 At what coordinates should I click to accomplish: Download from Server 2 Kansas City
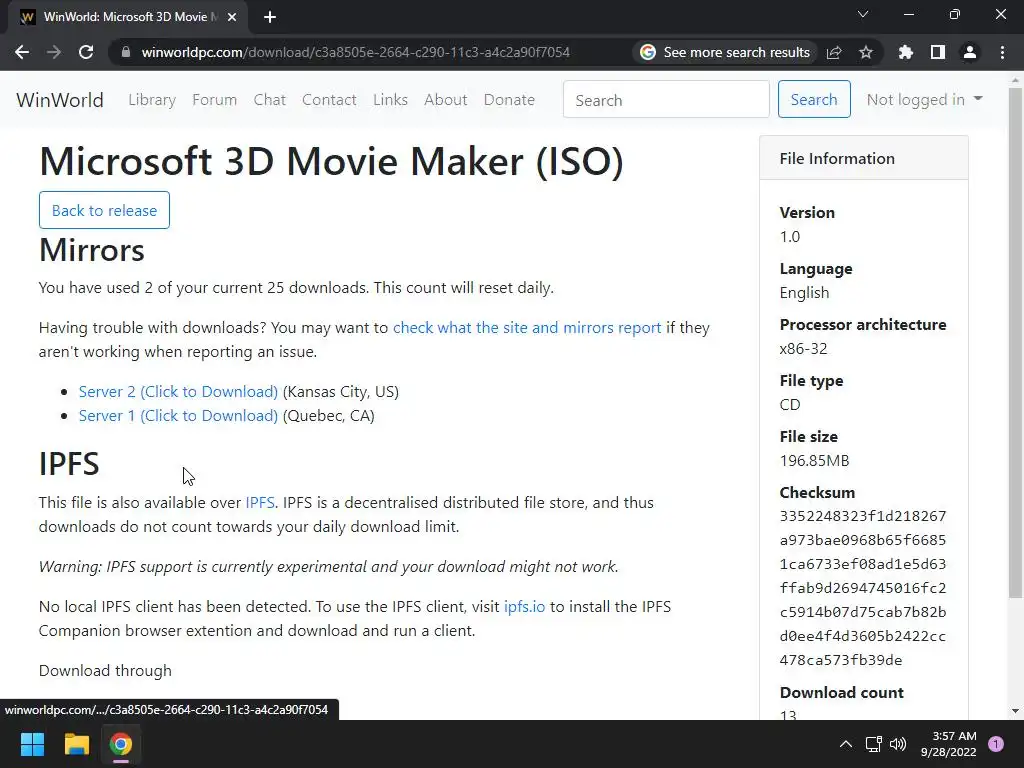178,392
